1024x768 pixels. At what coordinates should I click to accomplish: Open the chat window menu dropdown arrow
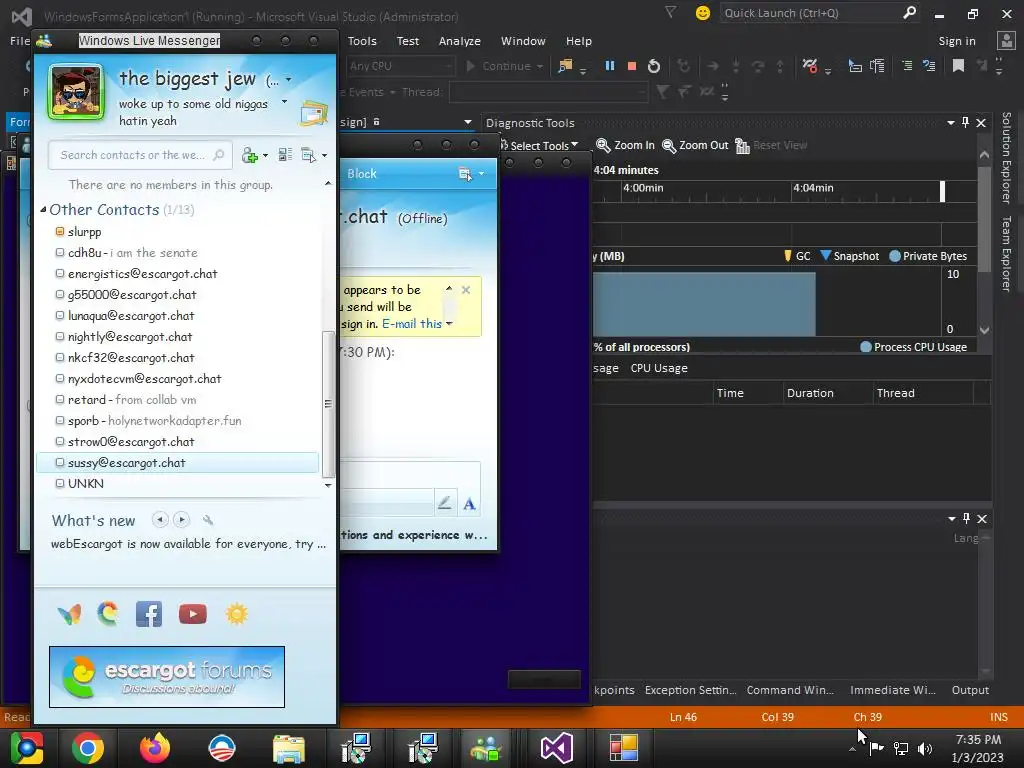point(481,174)
